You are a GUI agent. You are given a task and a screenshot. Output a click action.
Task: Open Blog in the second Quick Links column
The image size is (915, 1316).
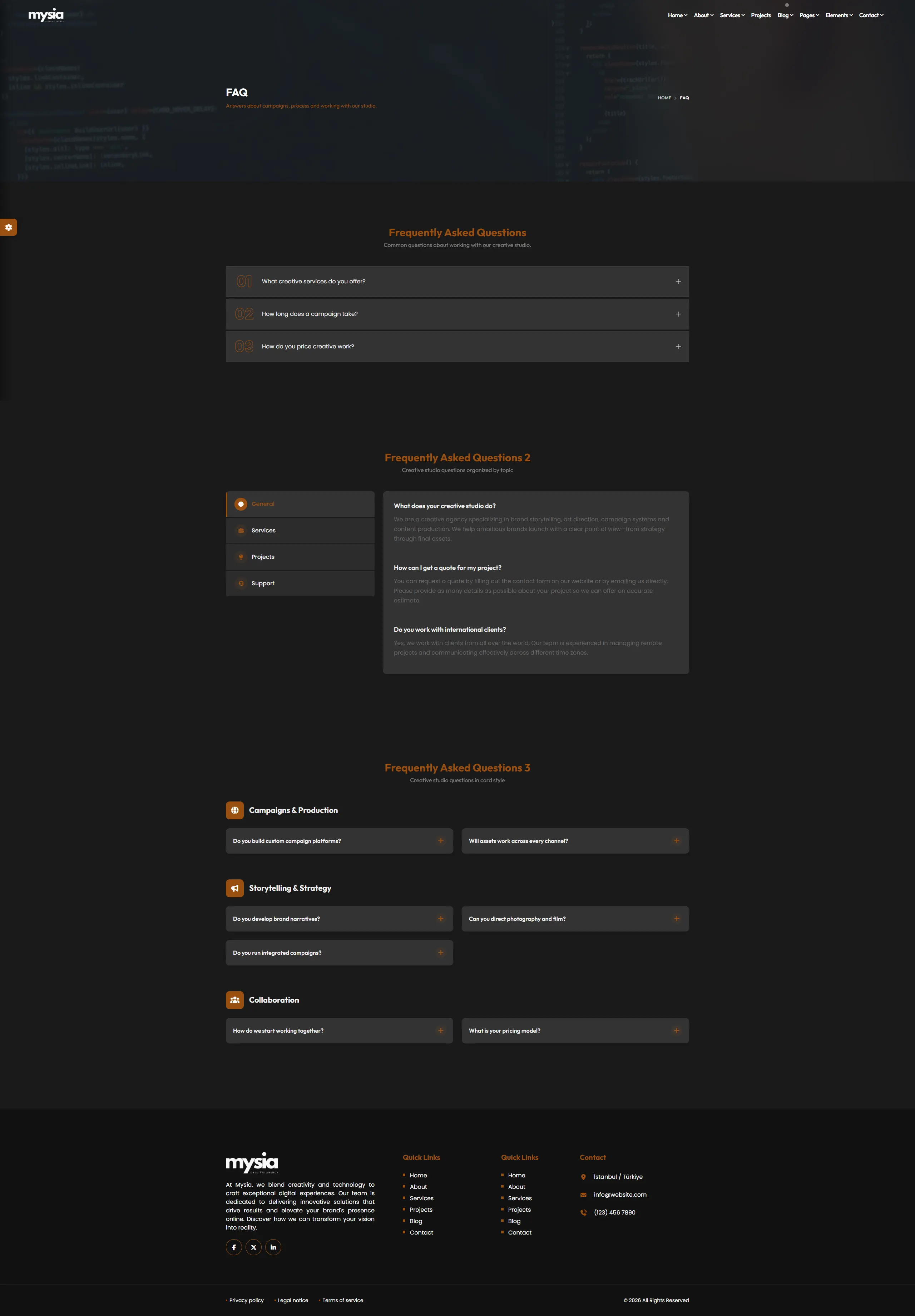click(514, 1221)
